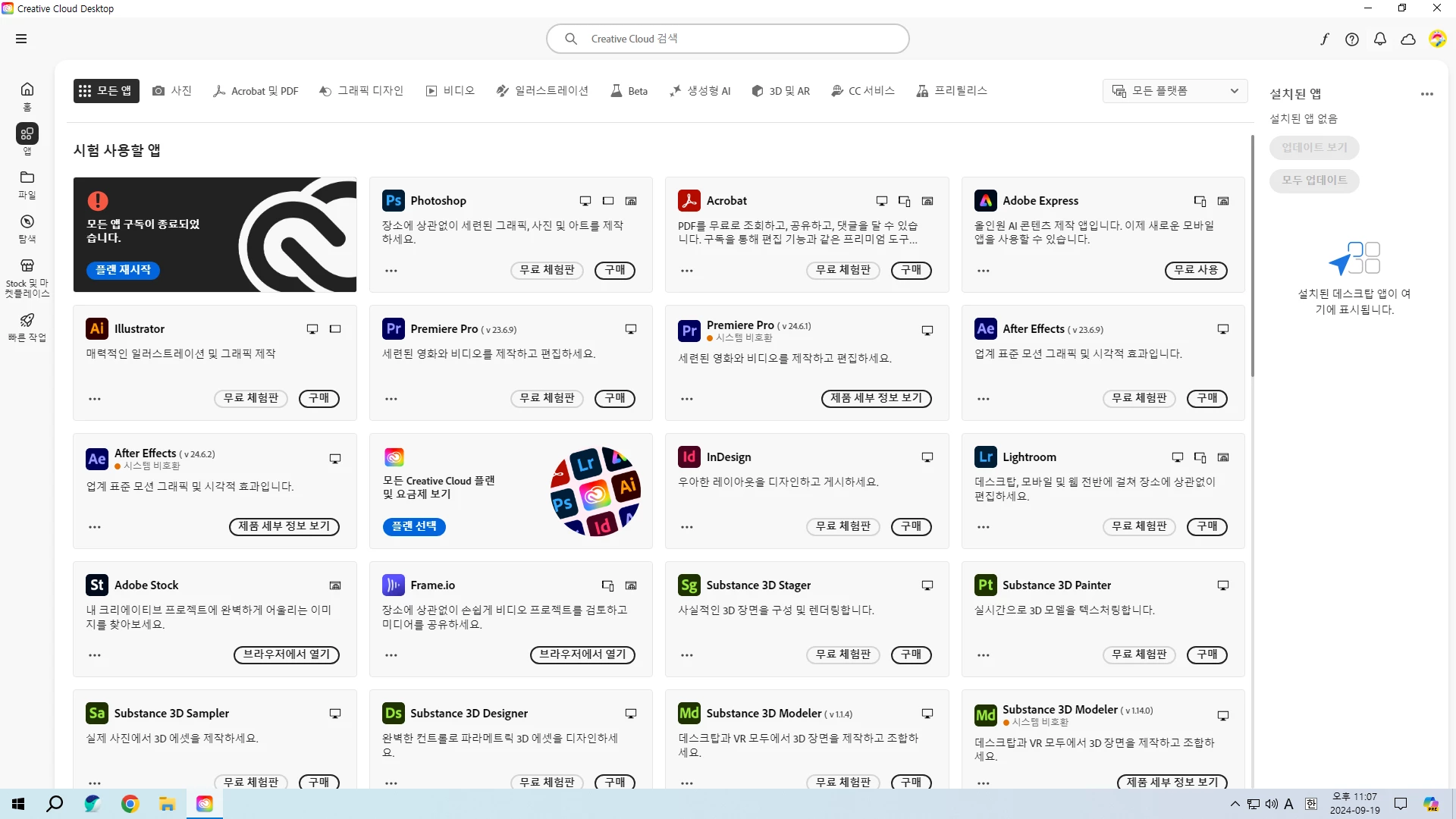Click the cloud sync status icon
Image resolution: width=1456 pixels, height=819 pixels.
1408,39
